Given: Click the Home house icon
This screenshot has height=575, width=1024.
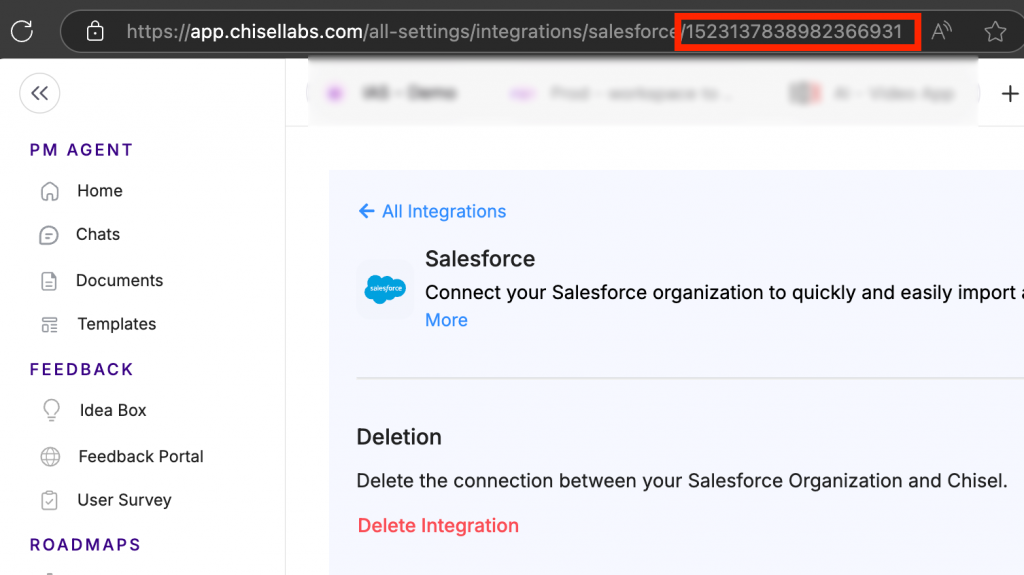Looking at the screenshot, I should (x=50, y=191).
